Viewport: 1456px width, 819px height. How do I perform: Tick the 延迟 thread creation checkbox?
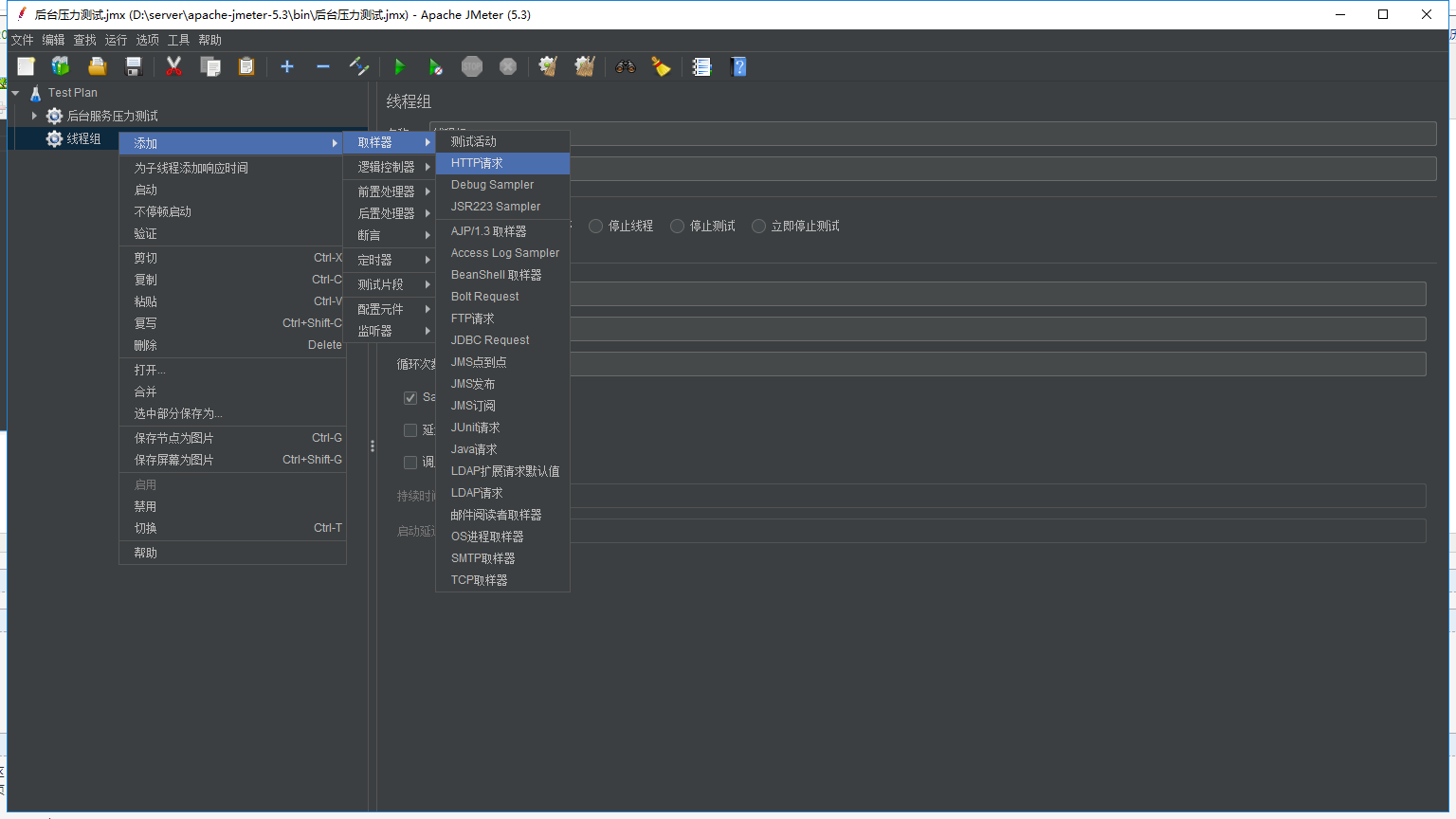click(x=410, y=430)
